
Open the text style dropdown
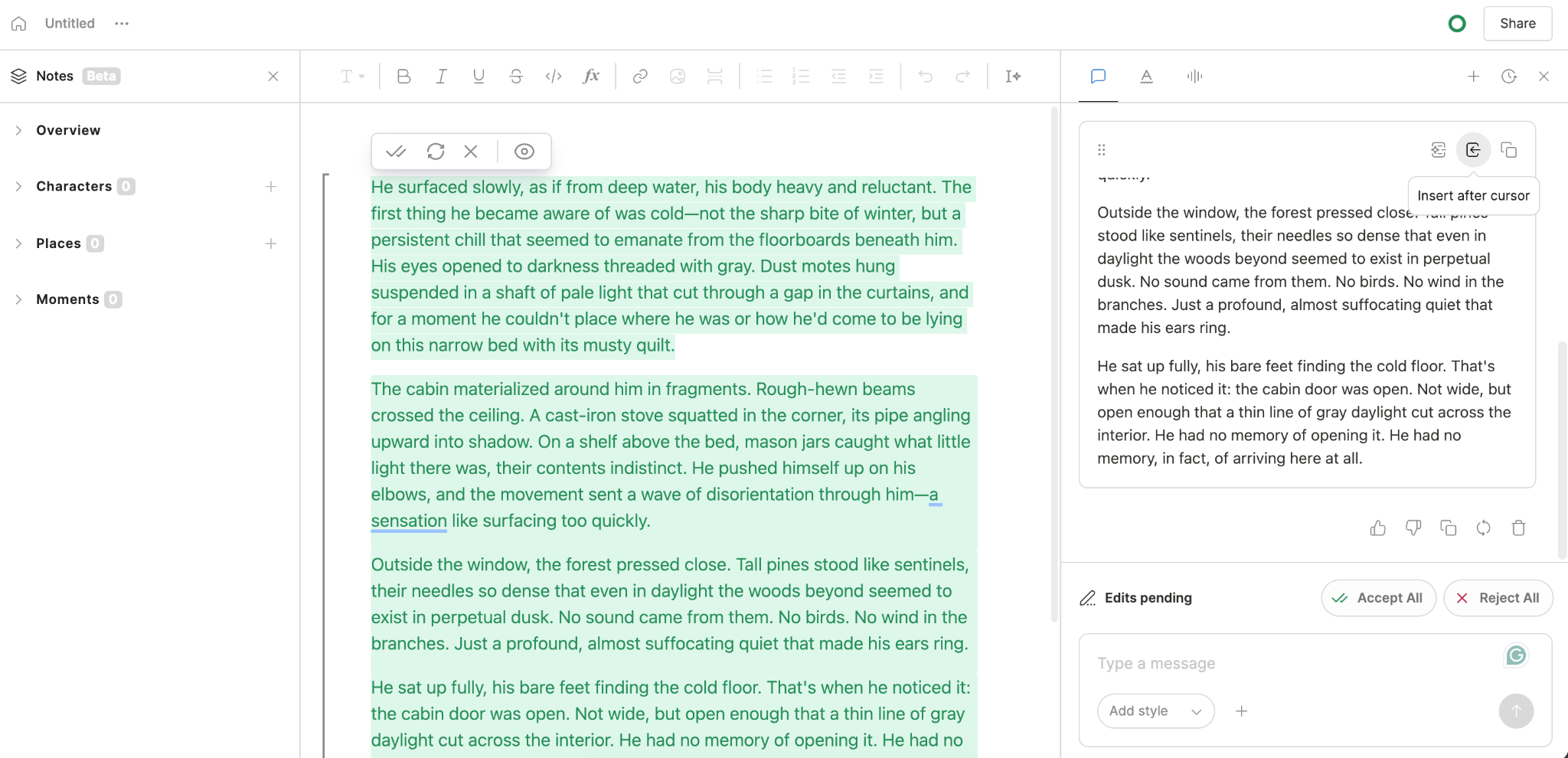352,77
